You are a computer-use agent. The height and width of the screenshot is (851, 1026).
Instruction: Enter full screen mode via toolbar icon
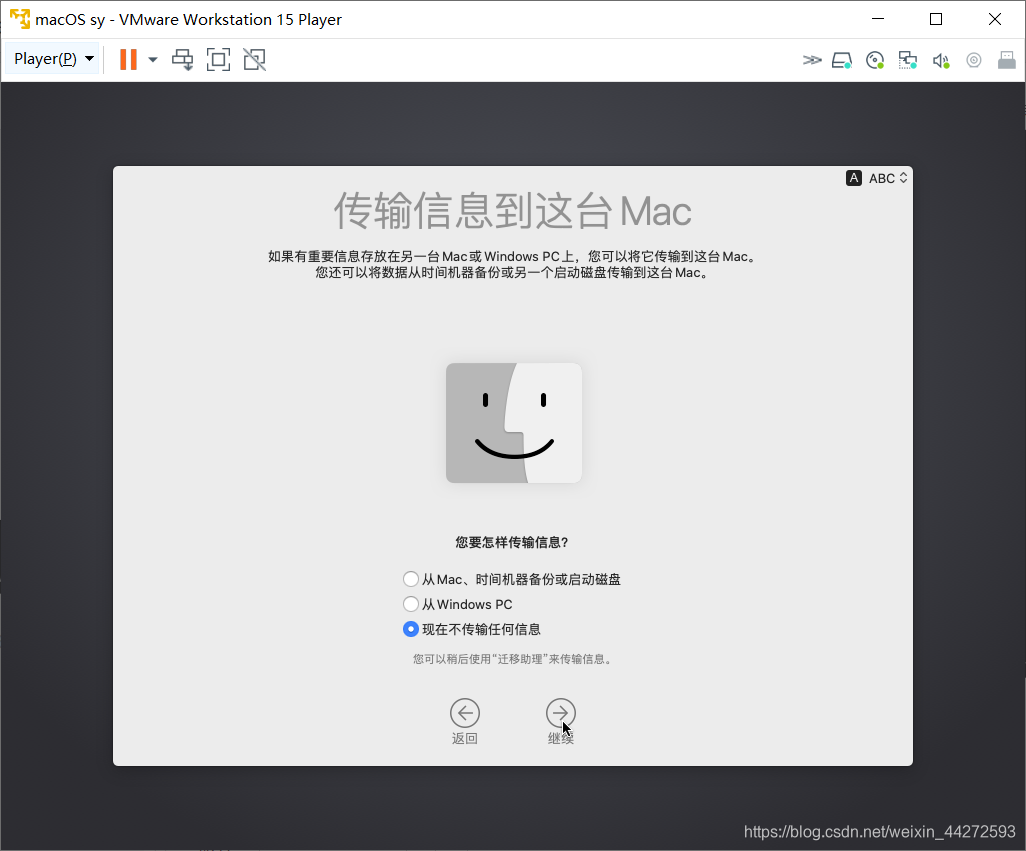[218, 60]
